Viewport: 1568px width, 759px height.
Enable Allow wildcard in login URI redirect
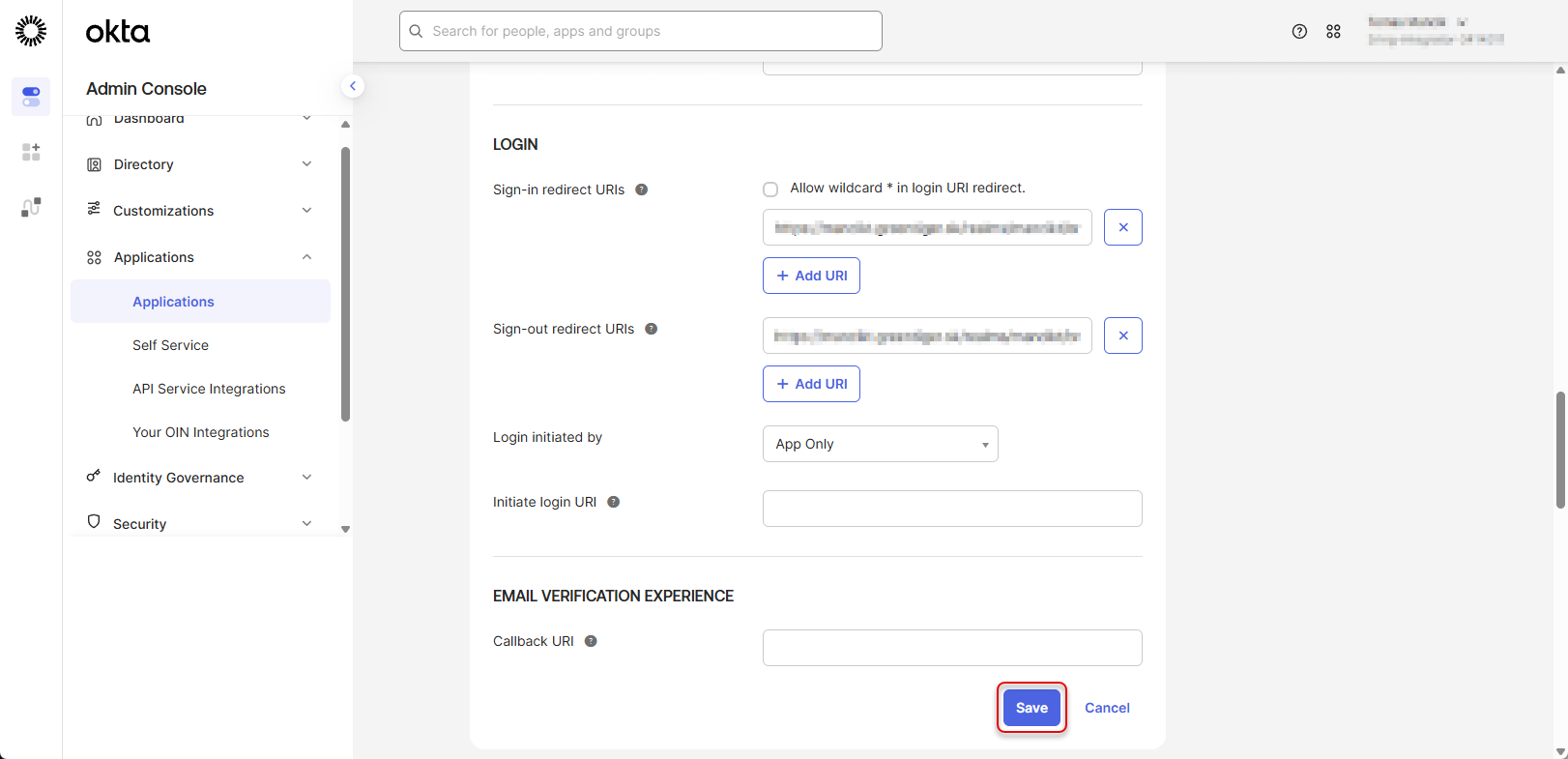(770, 190)
